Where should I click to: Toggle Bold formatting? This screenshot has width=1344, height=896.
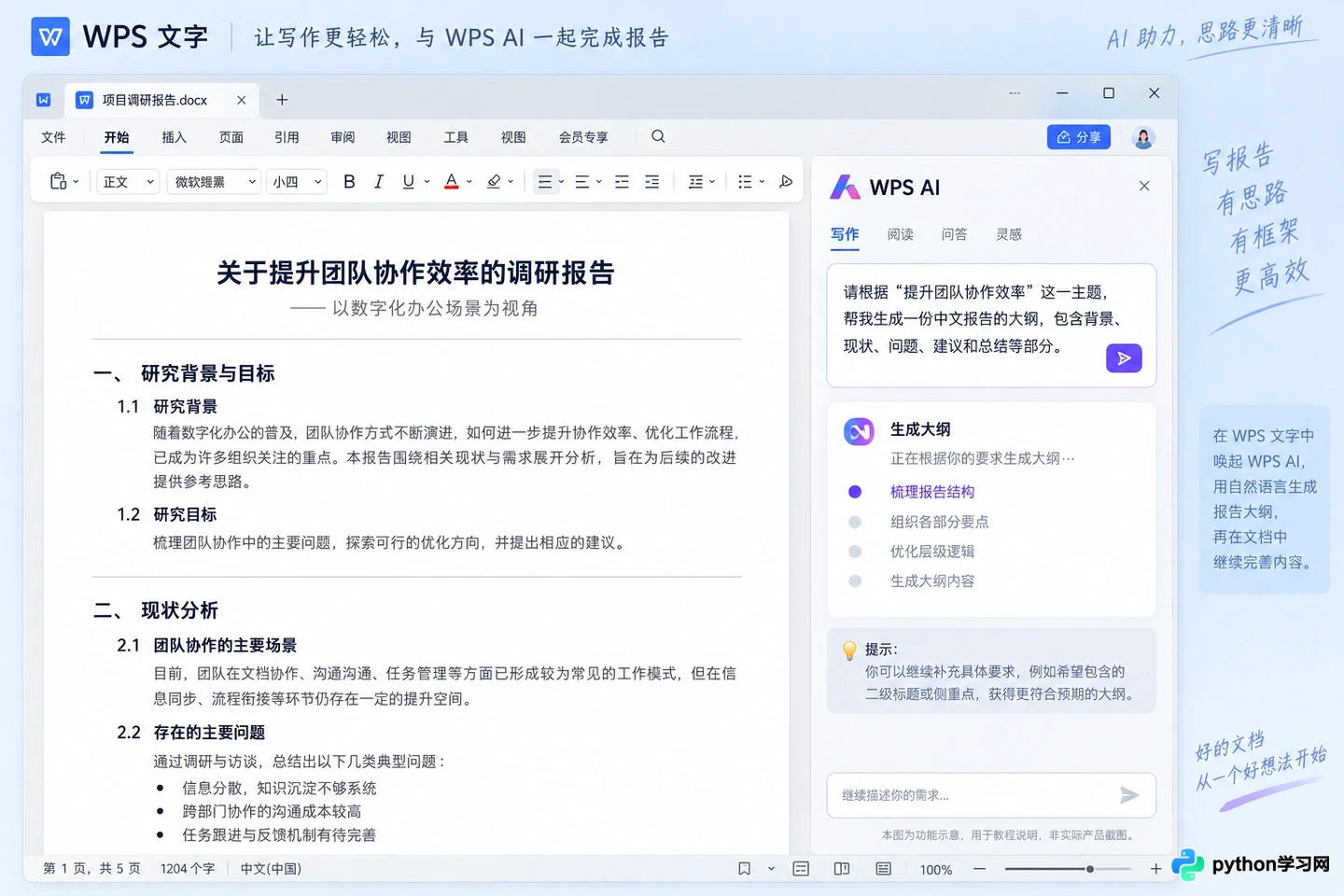point(349,182)
